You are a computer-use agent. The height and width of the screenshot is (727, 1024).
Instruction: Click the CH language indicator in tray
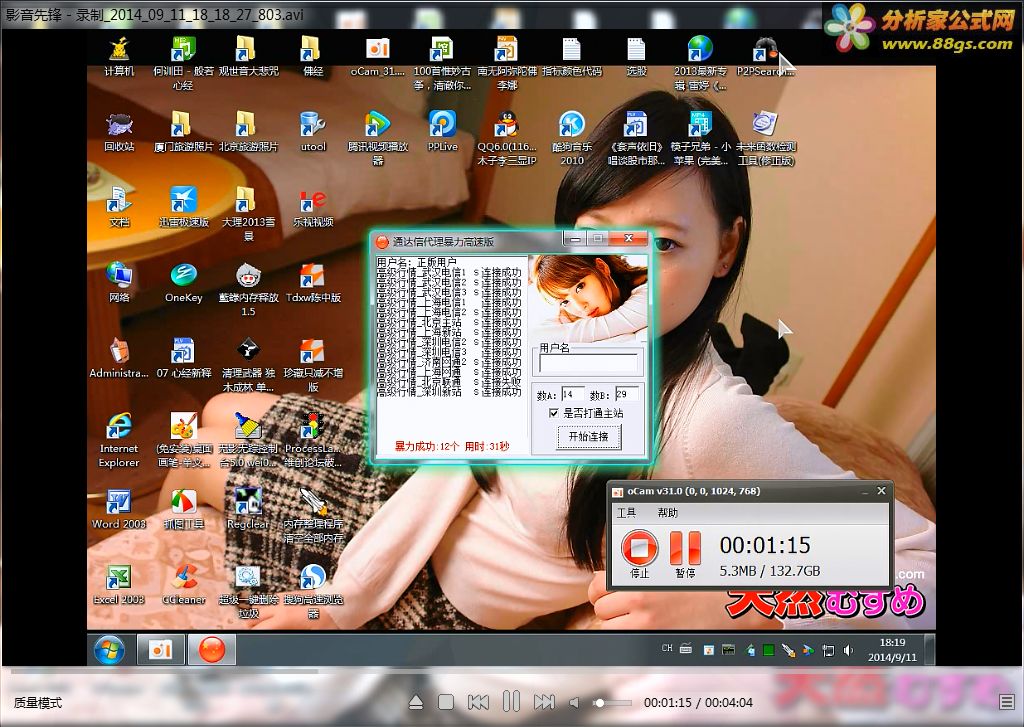[x=667, y=649]
